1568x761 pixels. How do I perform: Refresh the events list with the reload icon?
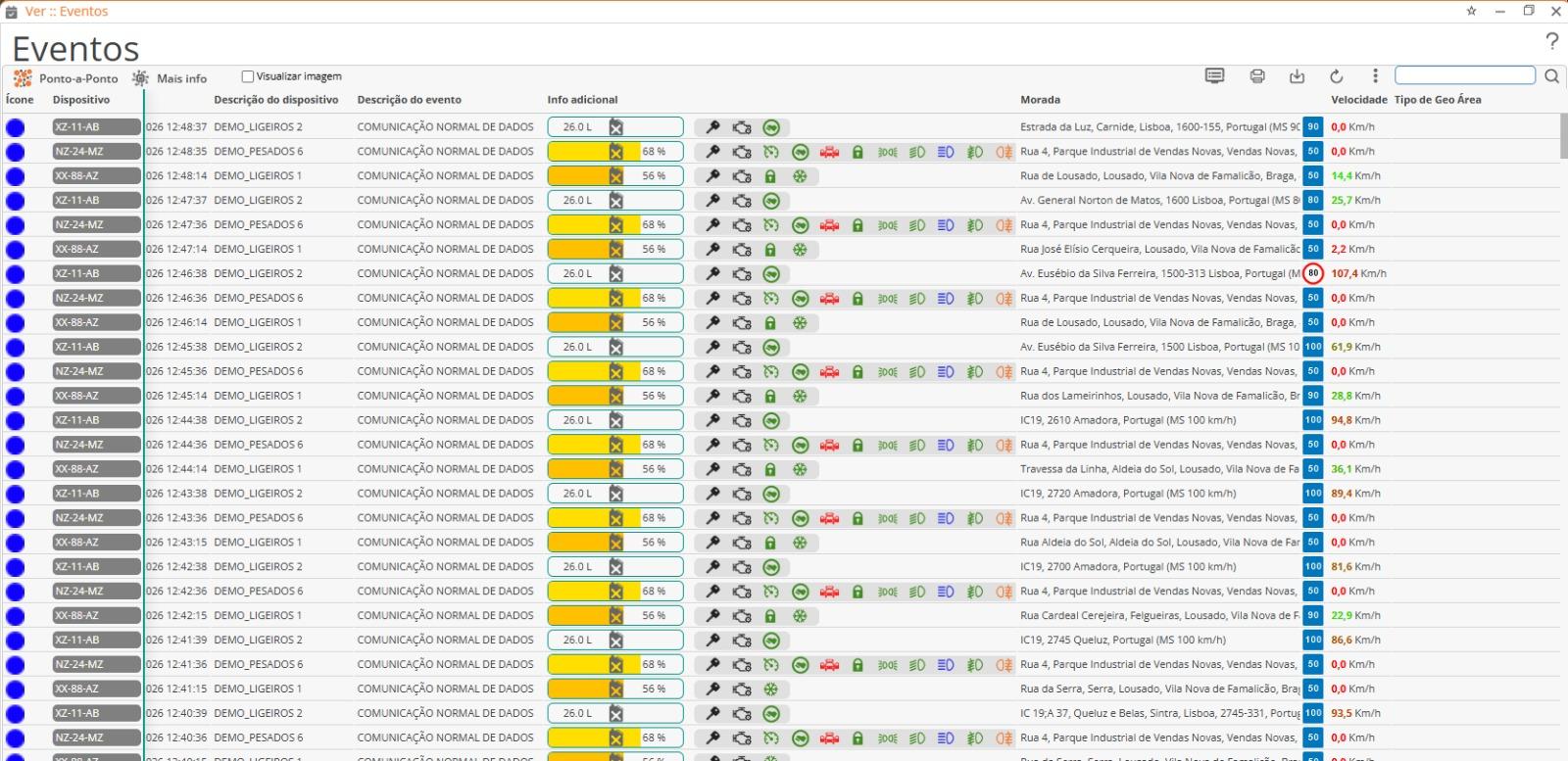(1336, 76)
